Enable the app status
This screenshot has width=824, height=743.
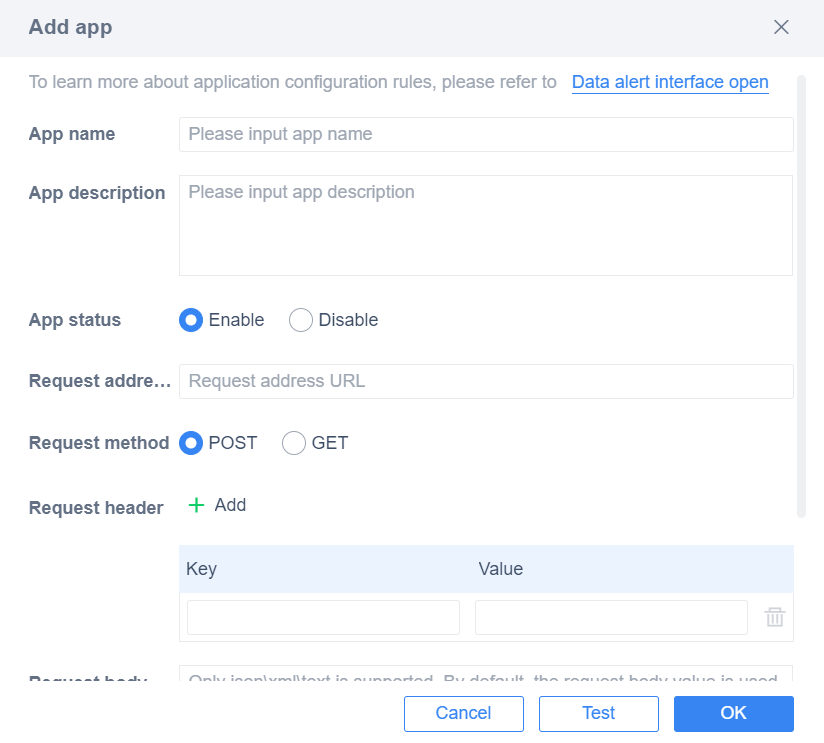coord(191,320)
